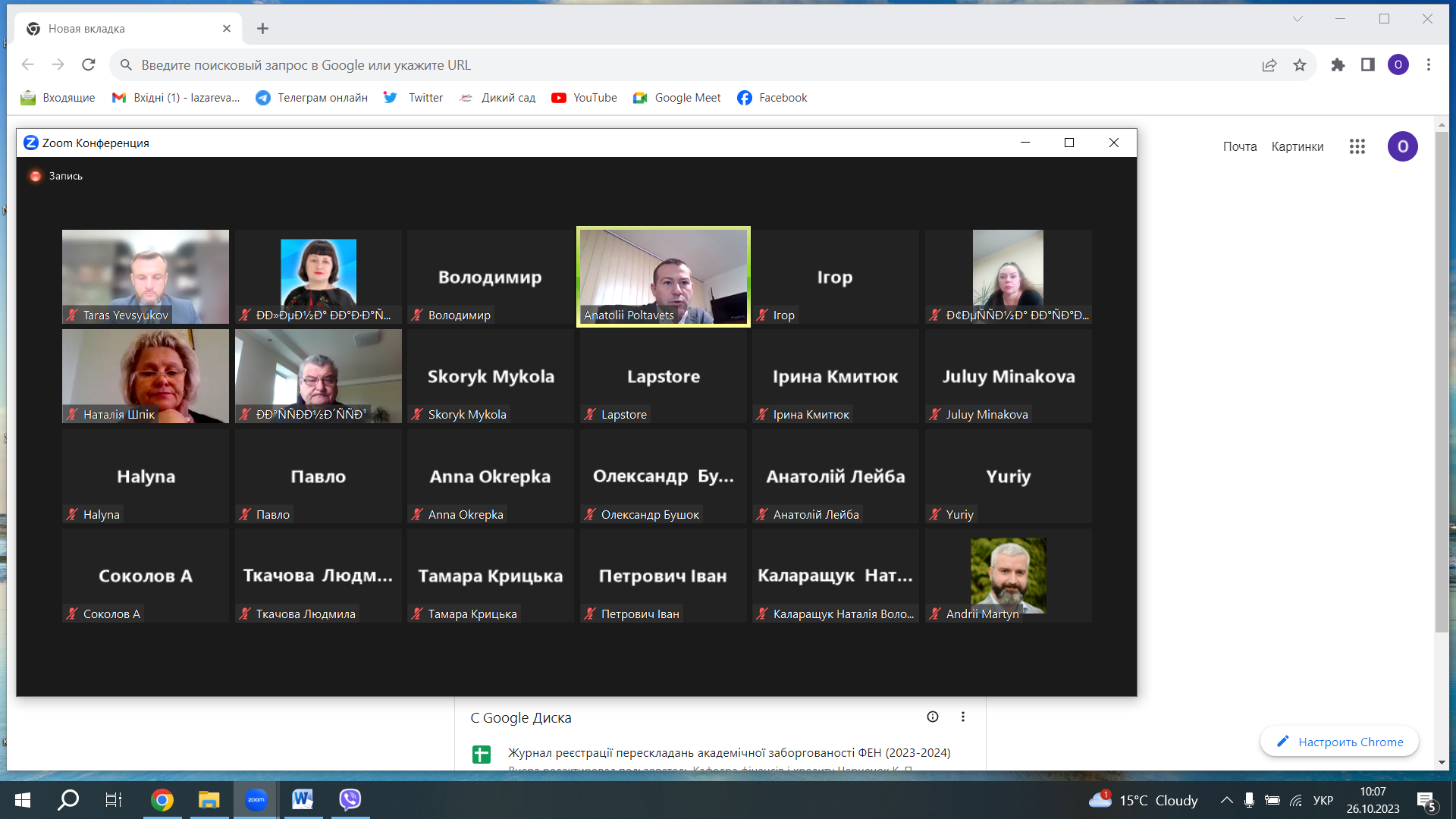
Task: Select Ірина Кмитюк participant tile
Action: point(836,376)
